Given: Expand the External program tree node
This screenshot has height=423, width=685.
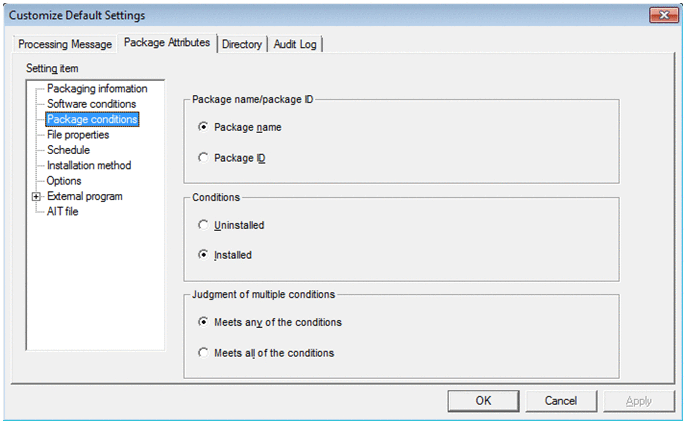Looking at the screenshot, I should pos(36,197).
